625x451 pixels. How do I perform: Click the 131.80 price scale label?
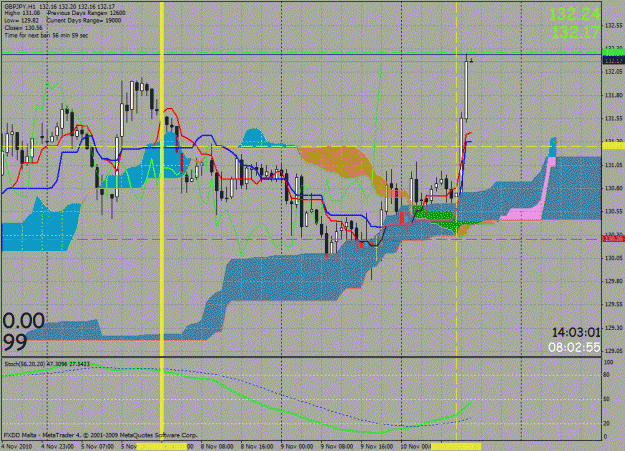click(x=614, y=95)
